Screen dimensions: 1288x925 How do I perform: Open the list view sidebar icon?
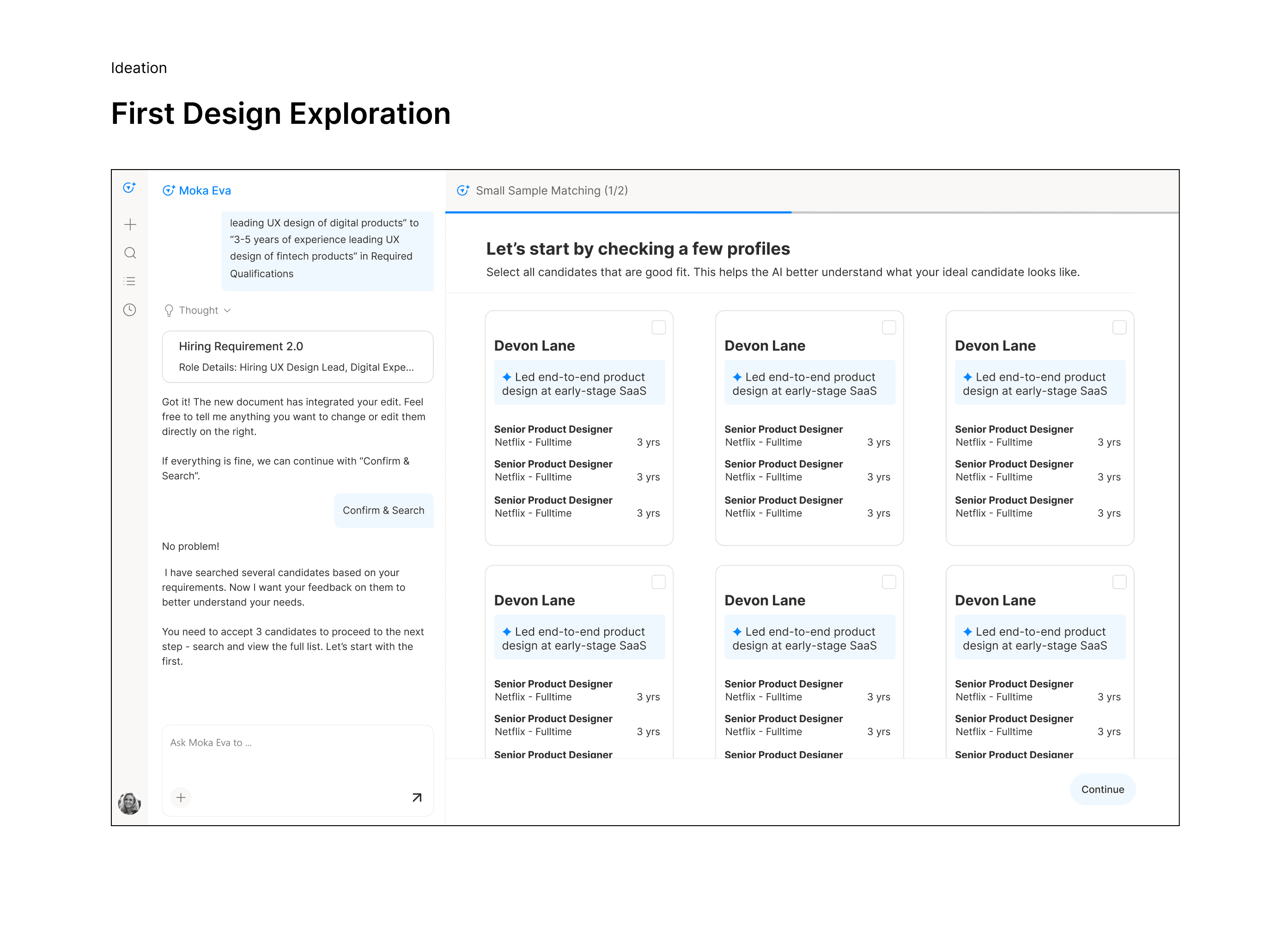[x=130, y=282]
